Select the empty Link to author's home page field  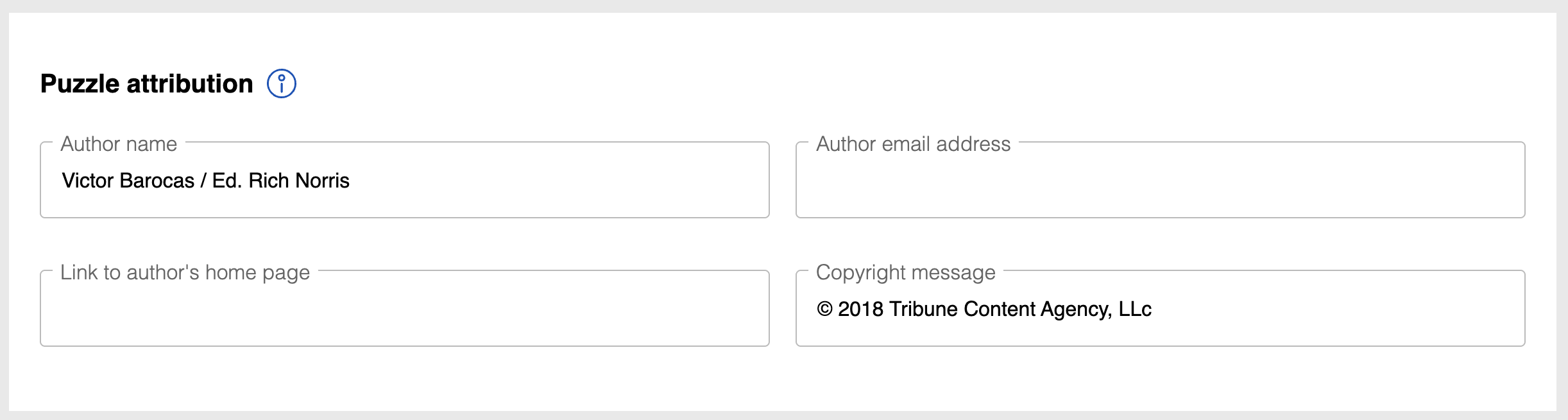point(404,309)
